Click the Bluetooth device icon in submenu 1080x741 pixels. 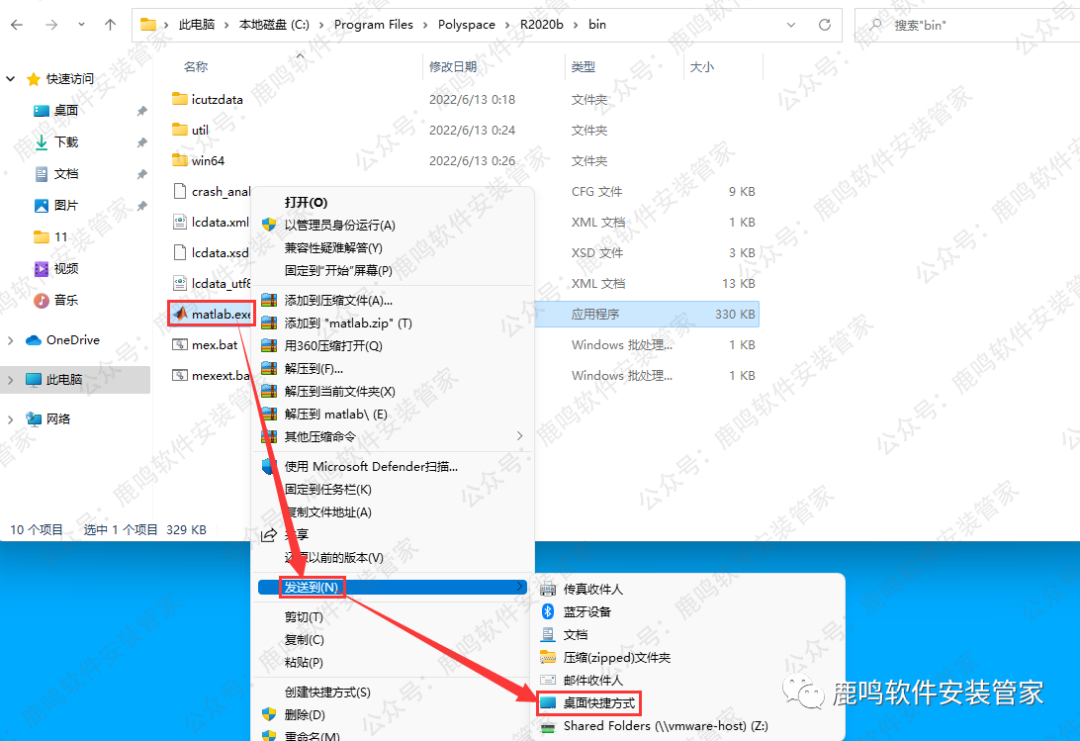[547, 612]
